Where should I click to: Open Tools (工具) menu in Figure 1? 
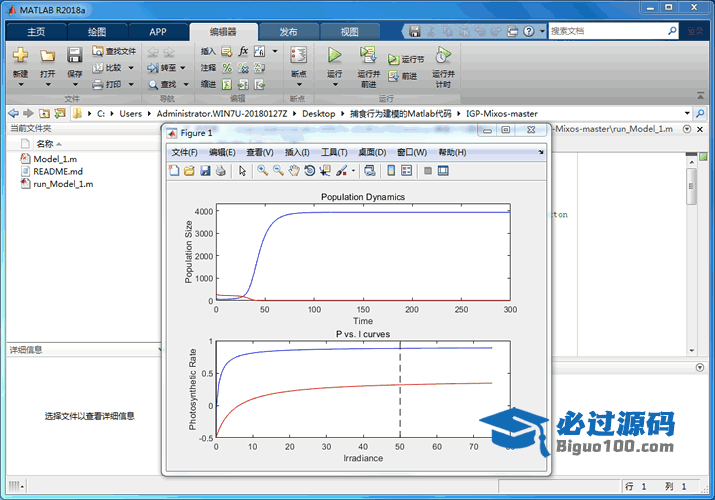point(334,152)
